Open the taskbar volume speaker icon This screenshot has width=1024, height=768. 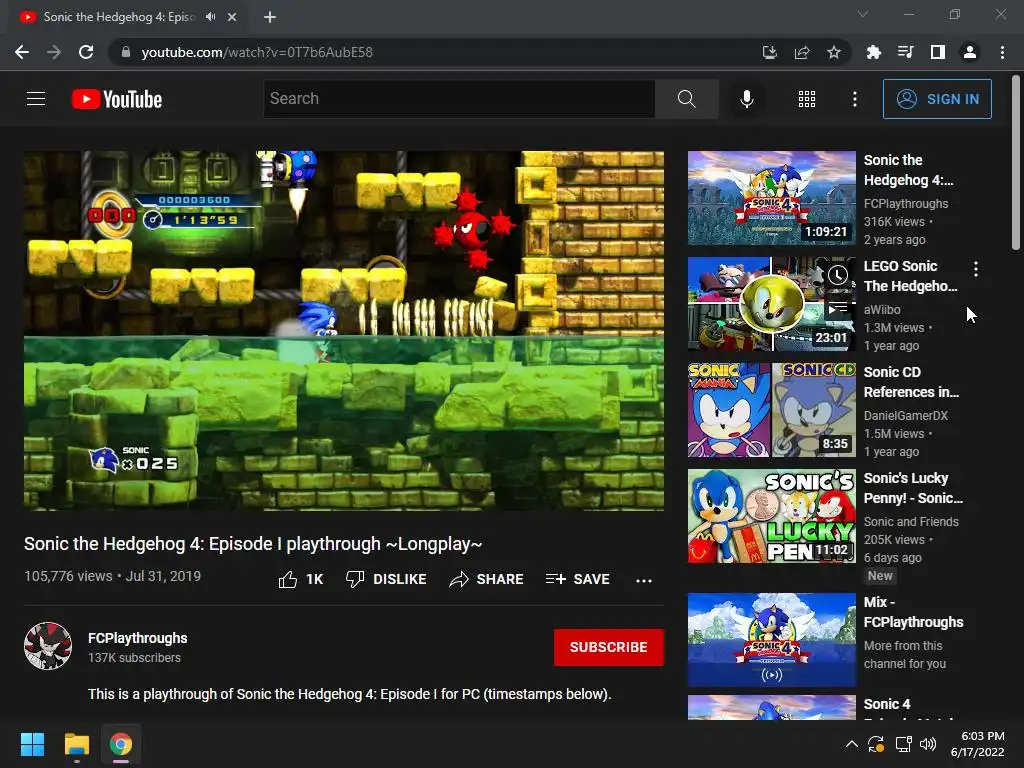[x=928, y=744]
